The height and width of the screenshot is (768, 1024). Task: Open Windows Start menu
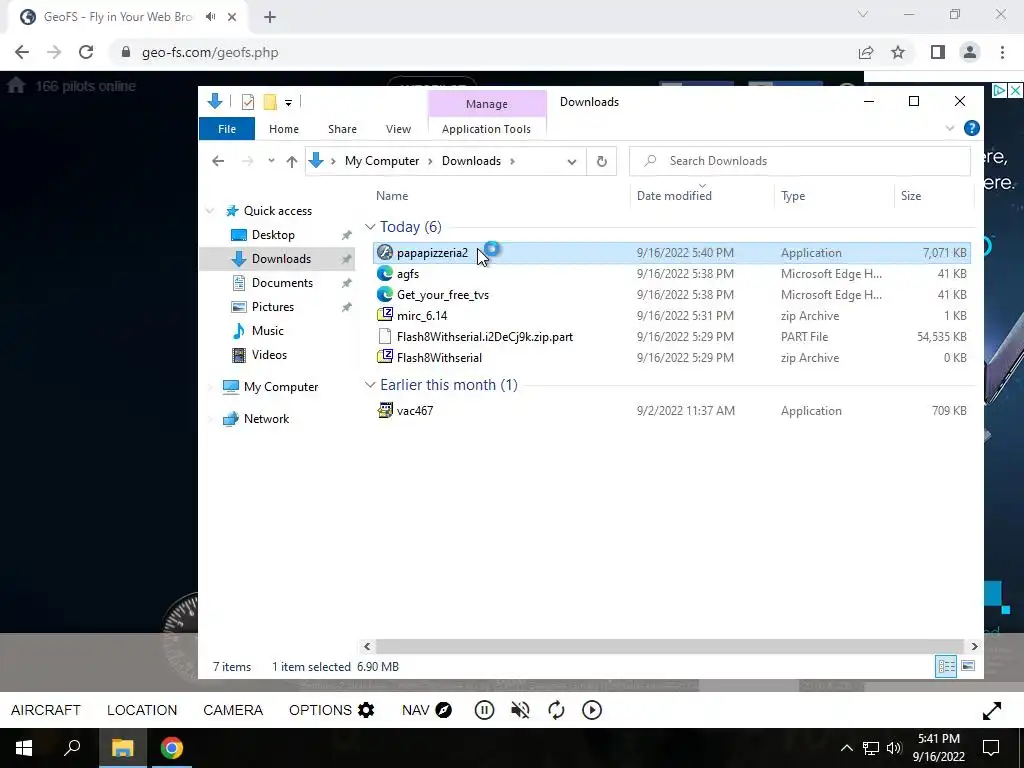point(24,748)
